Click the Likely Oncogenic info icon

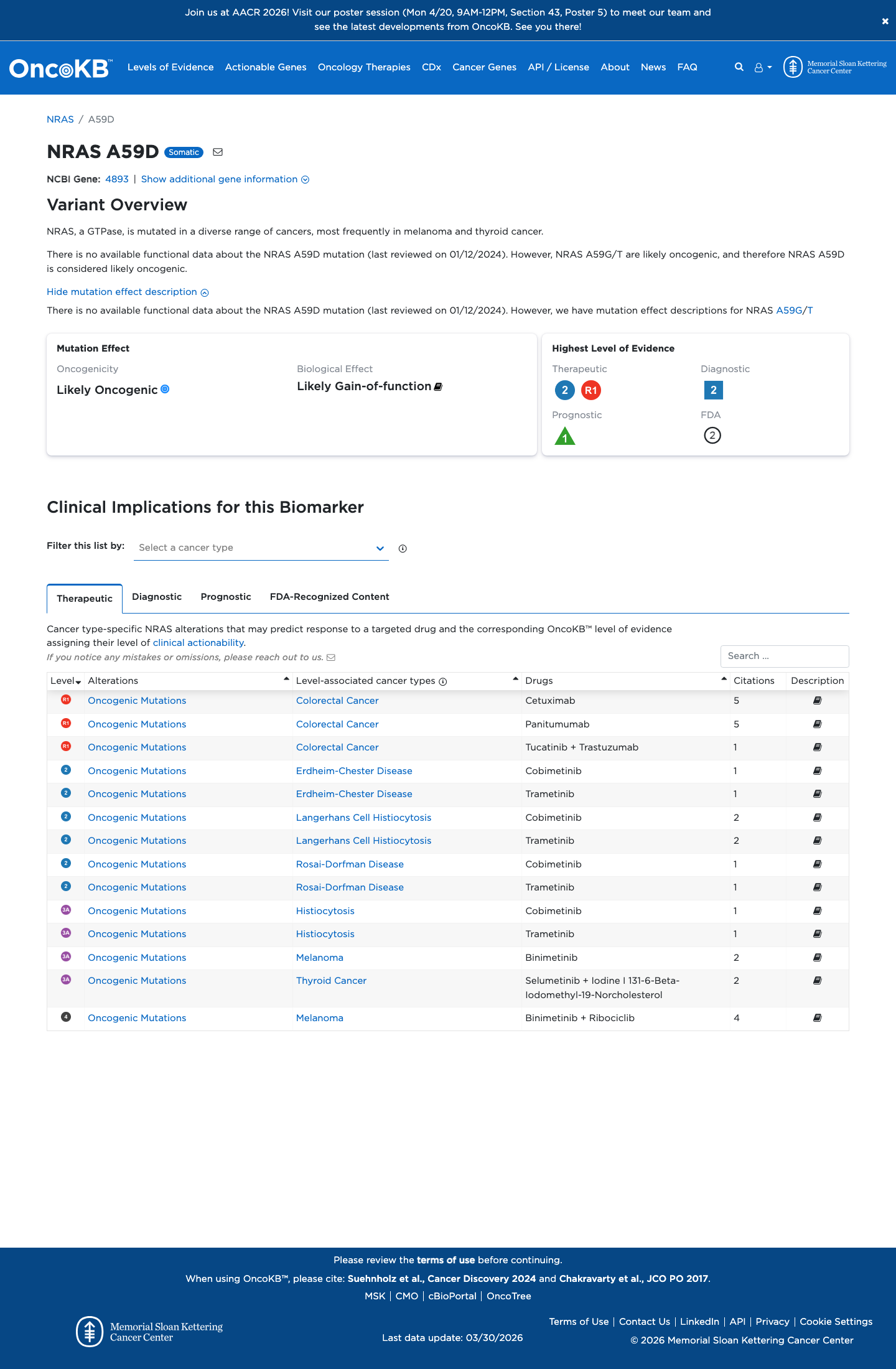[165, 389]
